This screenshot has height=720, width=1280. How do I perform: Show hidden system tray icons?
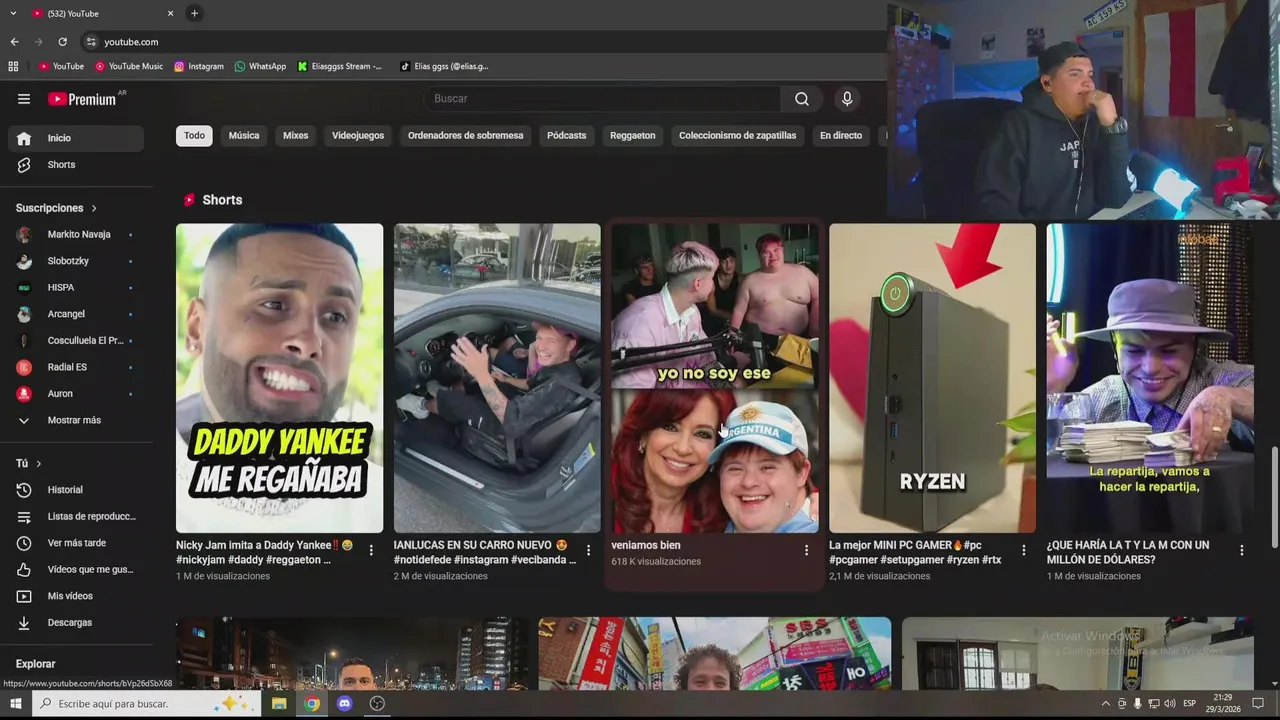(x=1105, y=704)
